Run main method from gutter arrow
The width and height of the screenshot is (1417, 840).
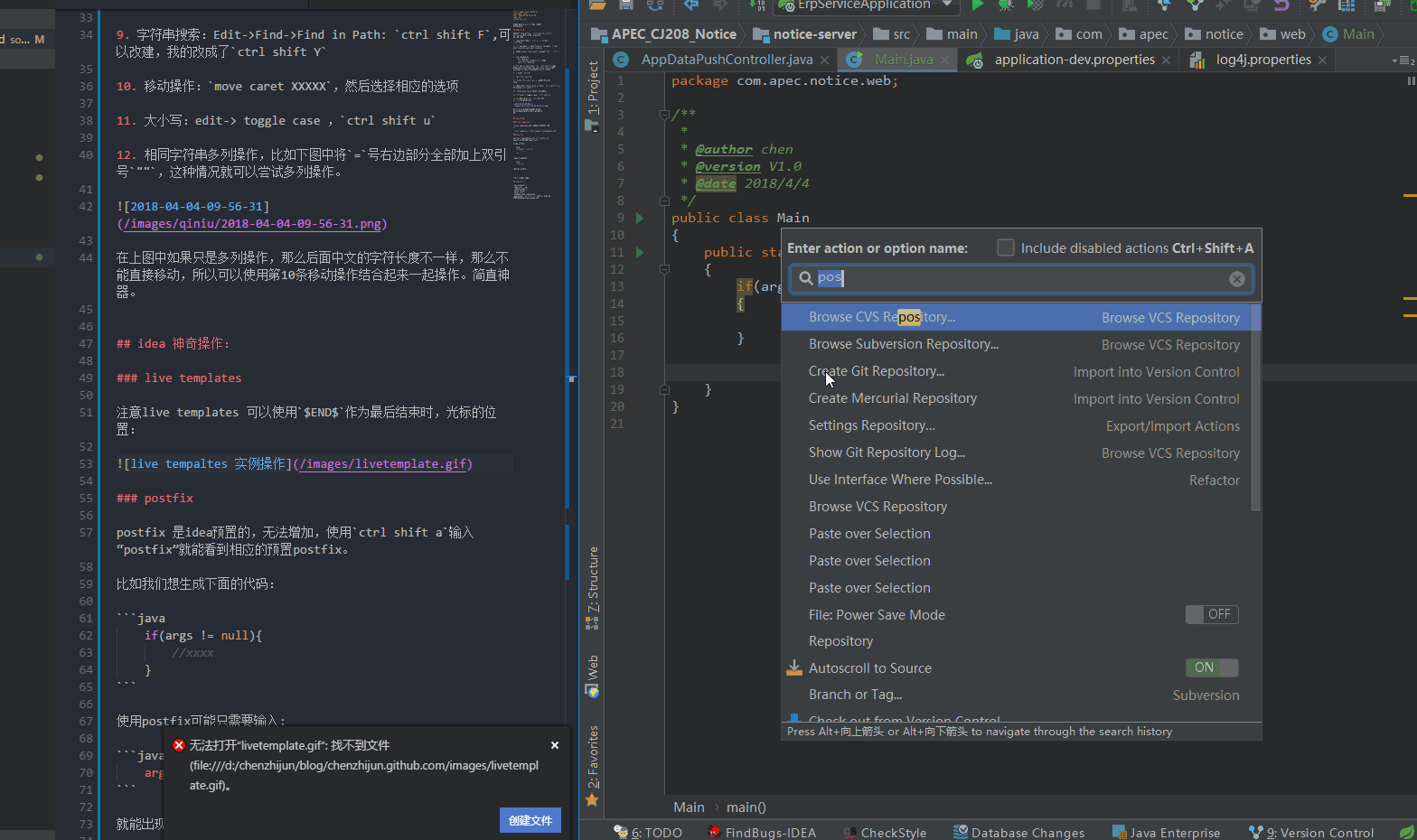(640, 252)
